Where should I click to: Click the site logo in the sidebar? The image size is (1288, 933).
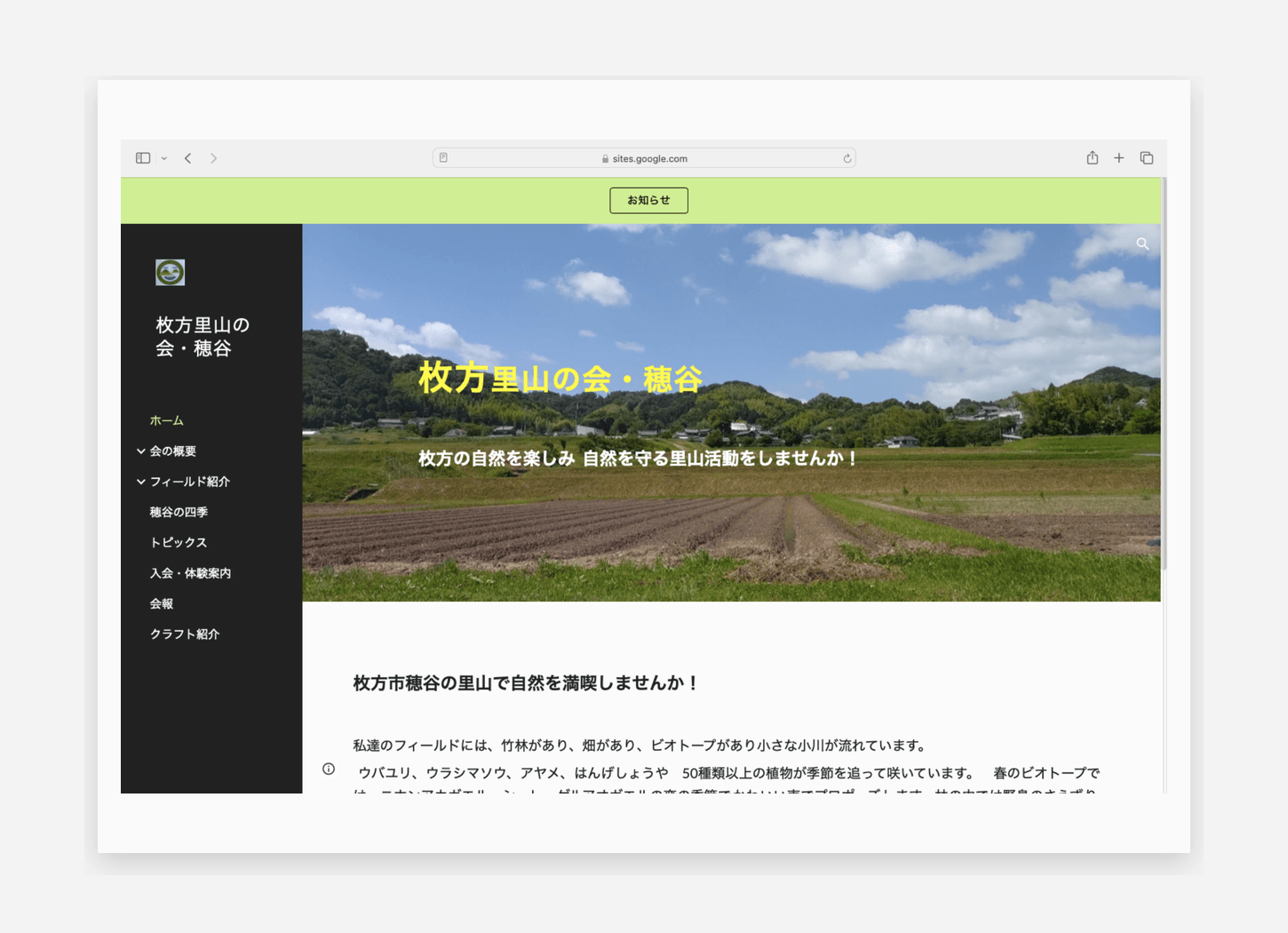tap(170, 272)
